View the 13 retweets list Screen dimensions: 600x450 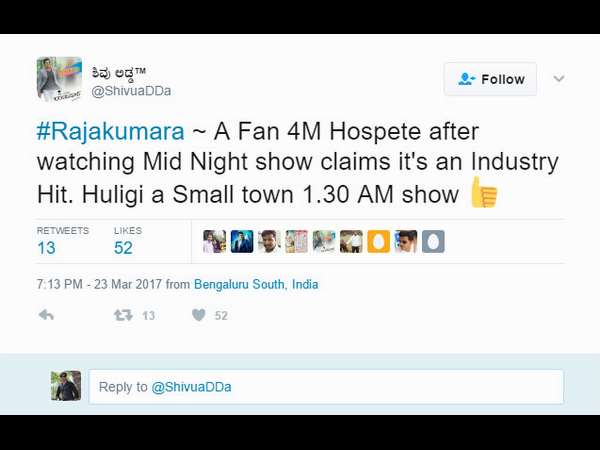pos(63,241)
